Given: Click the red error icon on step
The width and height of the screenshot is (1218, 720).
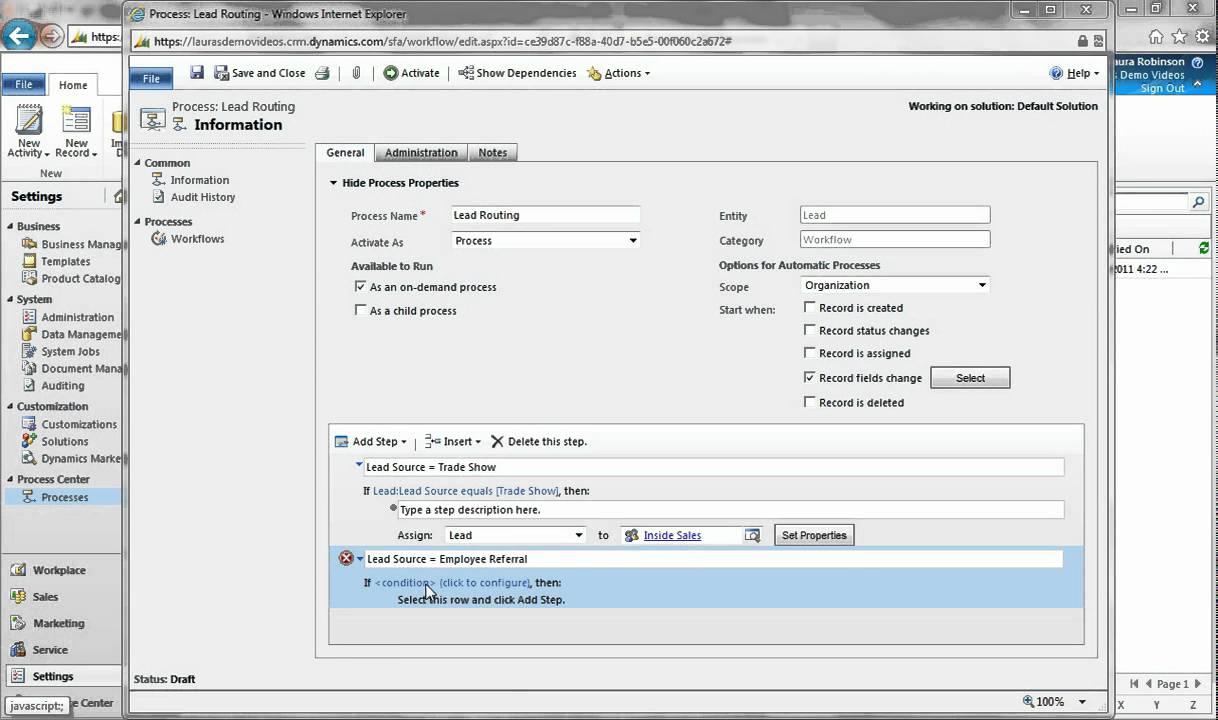Looking at the screenshot, I should 346,558.
